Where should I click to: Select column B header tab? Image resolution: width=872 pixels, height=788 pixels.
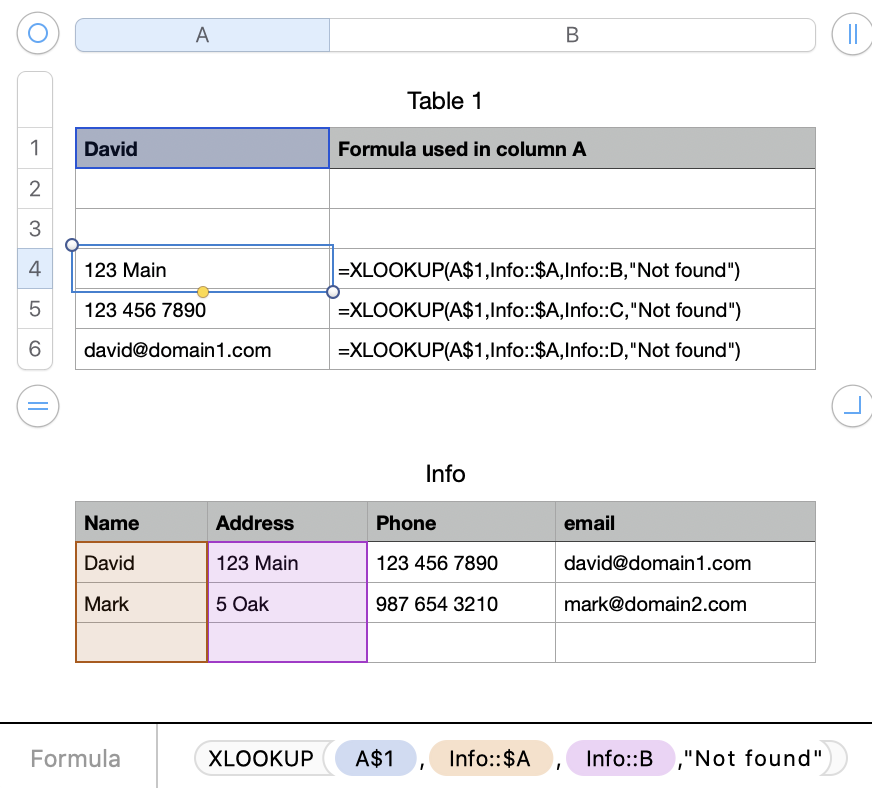[572, 35]
